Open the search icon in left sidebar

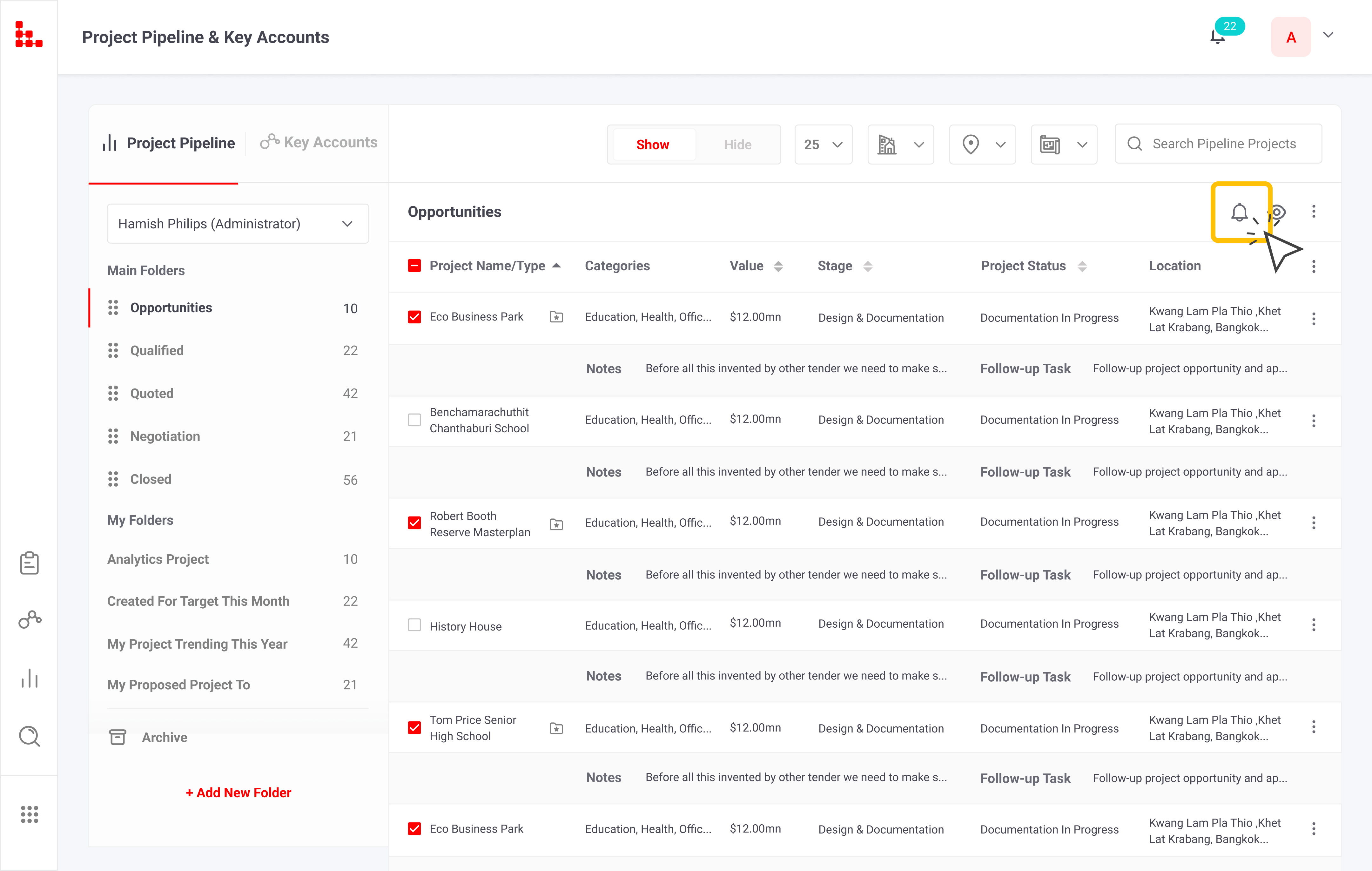point(29,736)
